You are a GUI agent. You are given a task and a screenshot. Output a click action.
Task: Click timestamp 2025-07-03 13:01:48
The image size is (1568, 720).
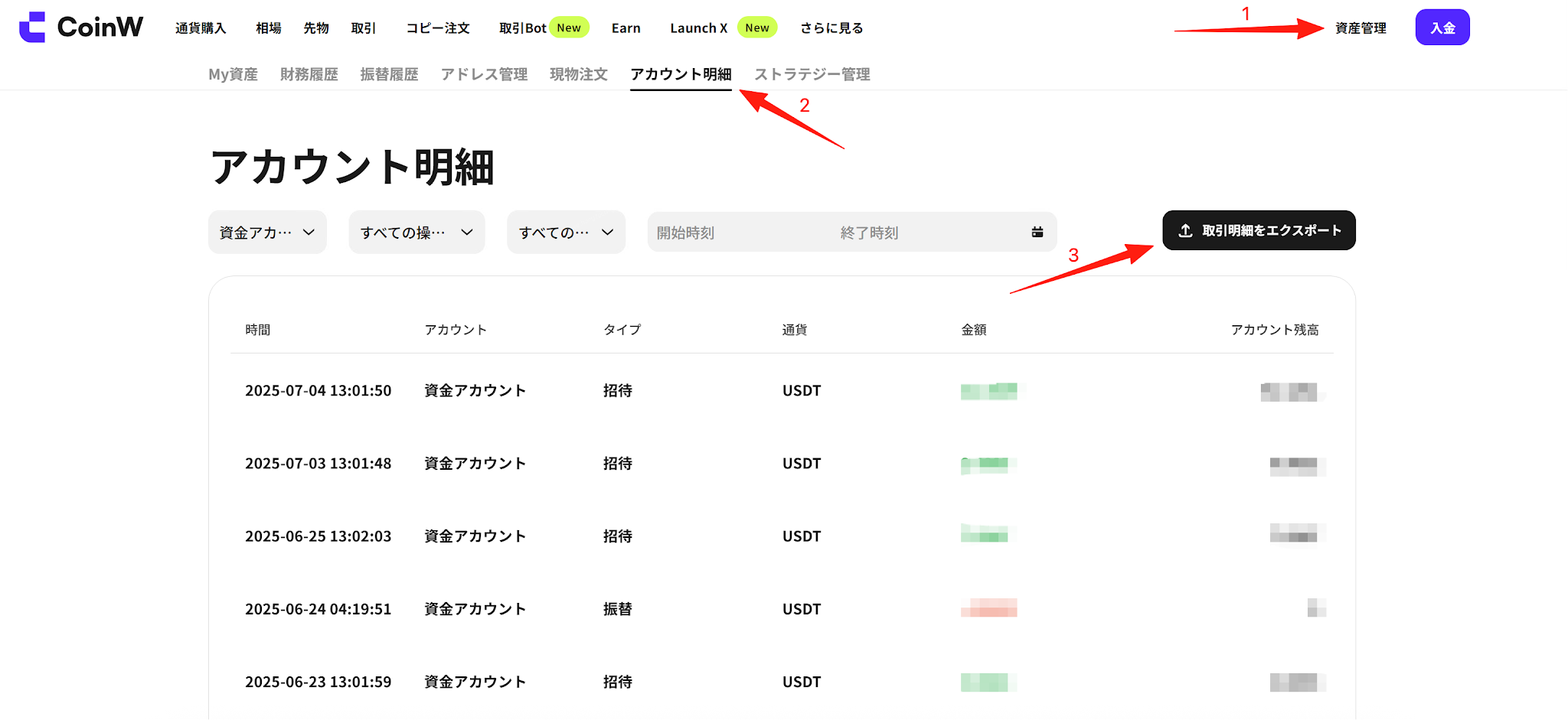coord(318,464)
